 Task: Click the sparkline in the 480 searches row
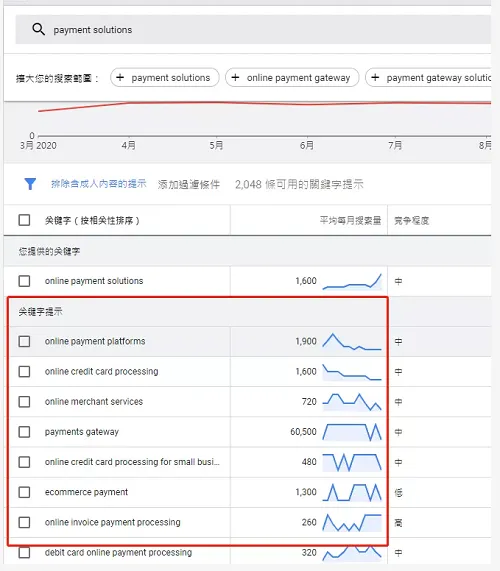click(352, 462)
